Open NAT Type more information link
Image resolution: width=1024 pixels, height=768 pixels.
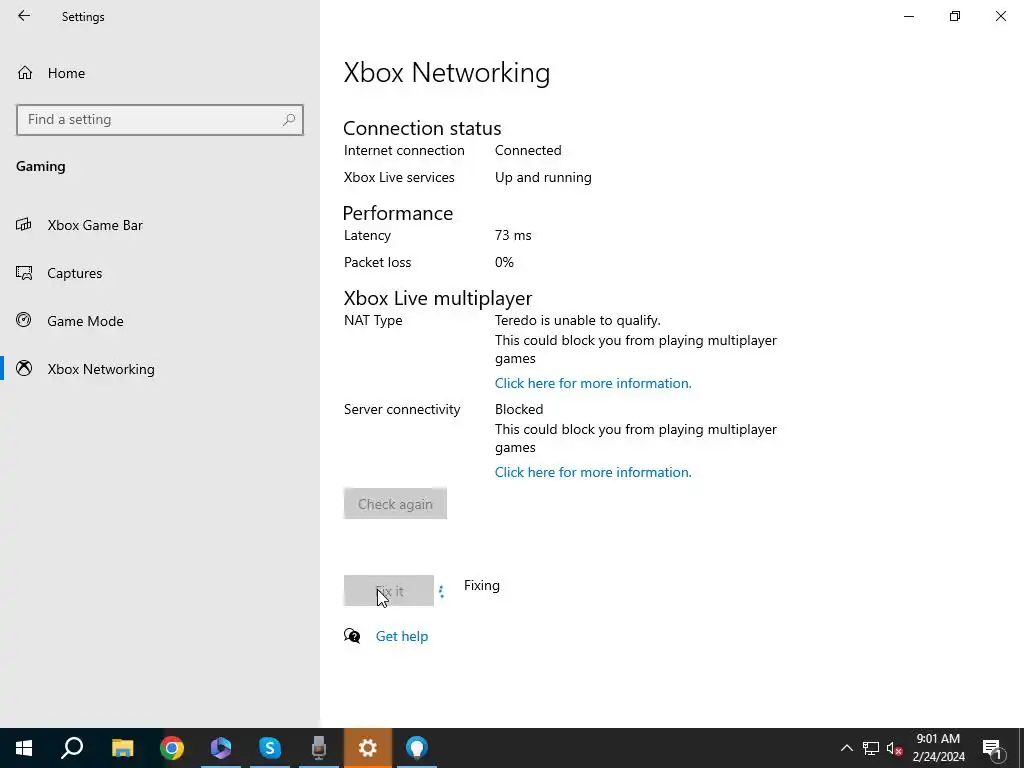(x=593, y=383)
